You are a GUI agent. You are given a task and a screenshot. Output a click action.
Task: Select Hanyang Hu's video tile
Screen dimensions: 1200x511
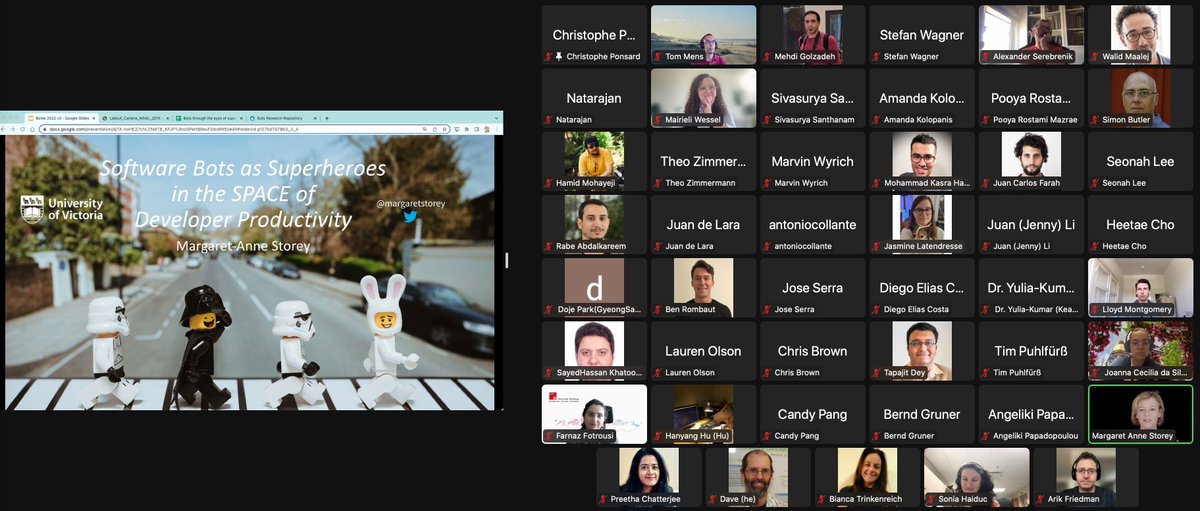[x=703, y=414]
